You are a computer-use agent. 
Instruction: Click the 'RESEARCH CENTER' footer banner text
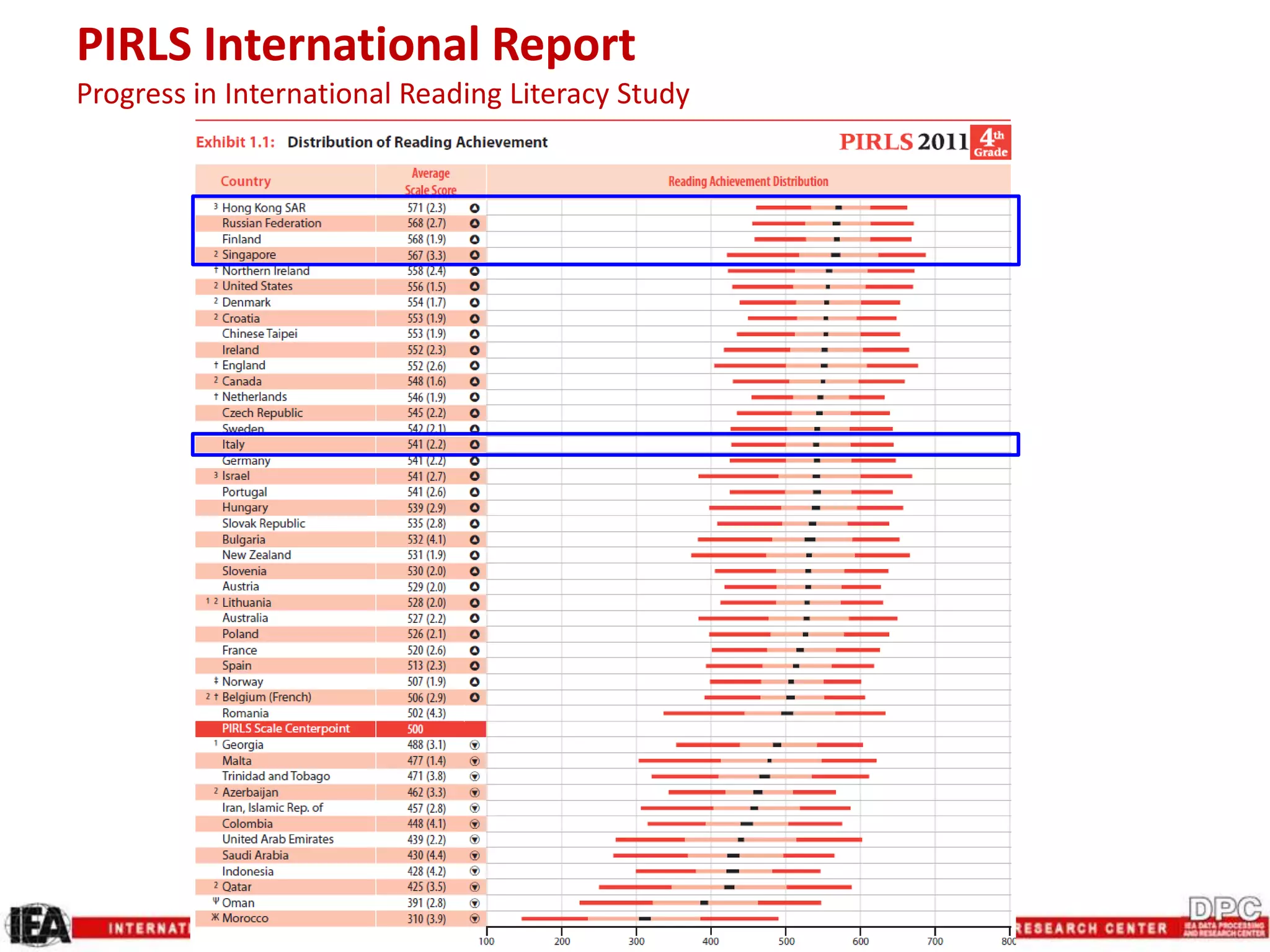click(x=1093, y=928)
